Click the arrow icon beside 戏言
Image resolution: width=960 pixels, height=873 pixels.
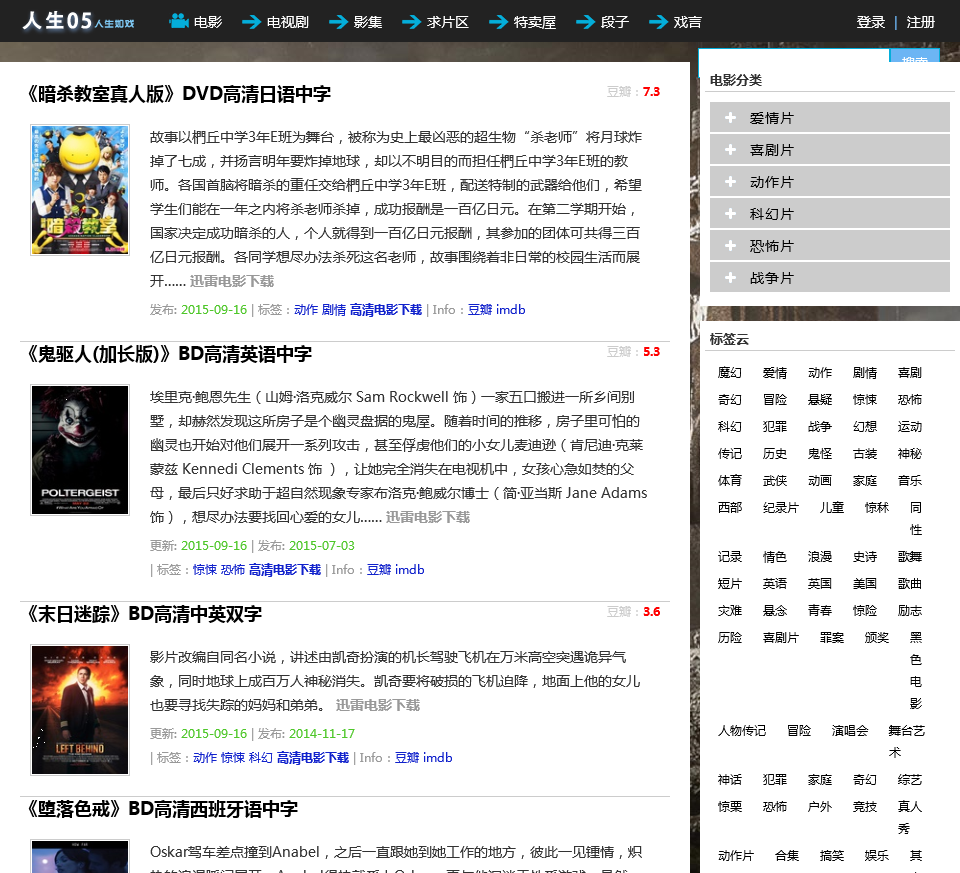(658, 22)
